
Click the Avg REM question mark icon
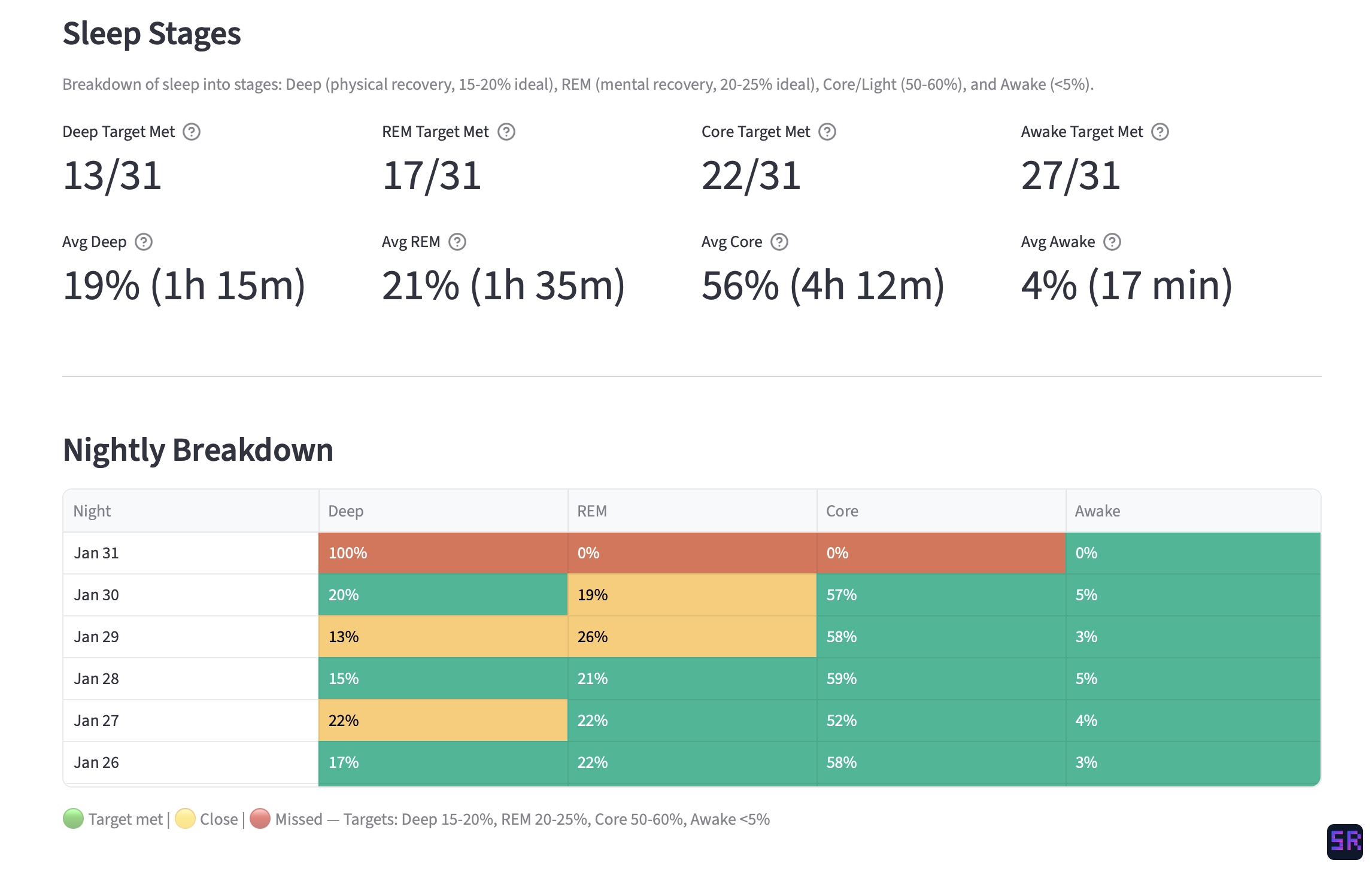458,242
